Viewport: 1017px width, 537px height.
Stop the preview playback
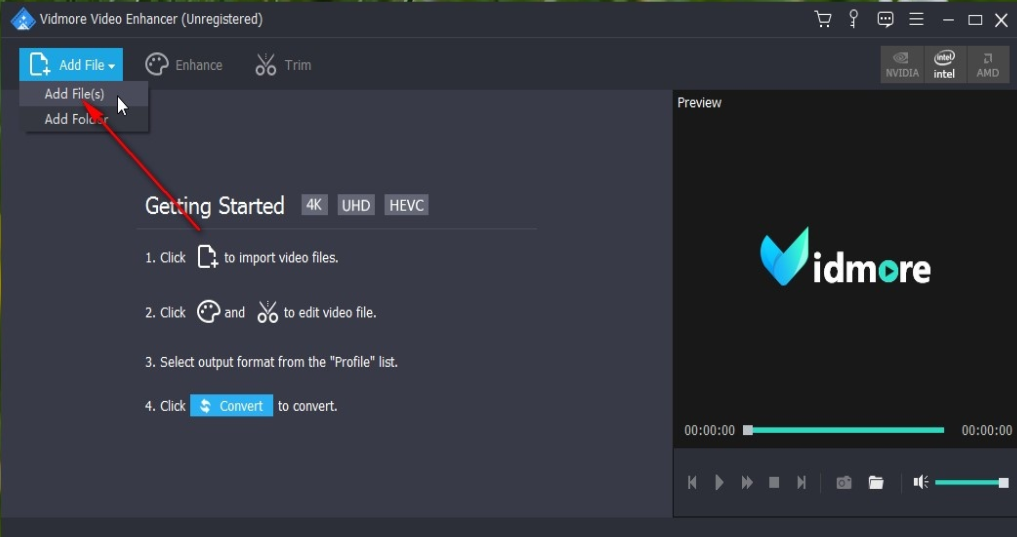tap(774, 483)
